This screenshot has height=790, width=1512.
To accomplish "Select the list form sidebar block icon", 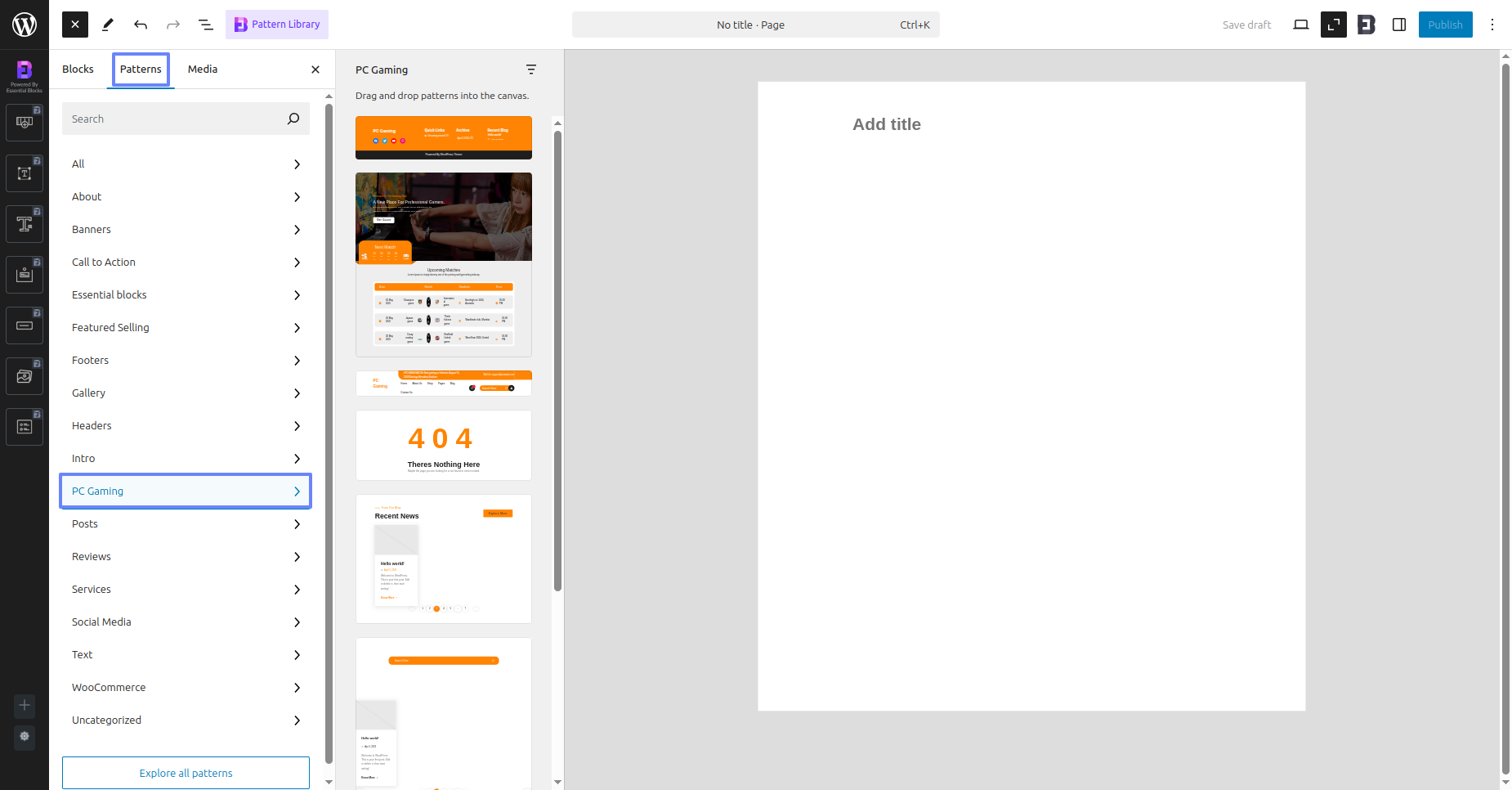I will click(25, 427).
